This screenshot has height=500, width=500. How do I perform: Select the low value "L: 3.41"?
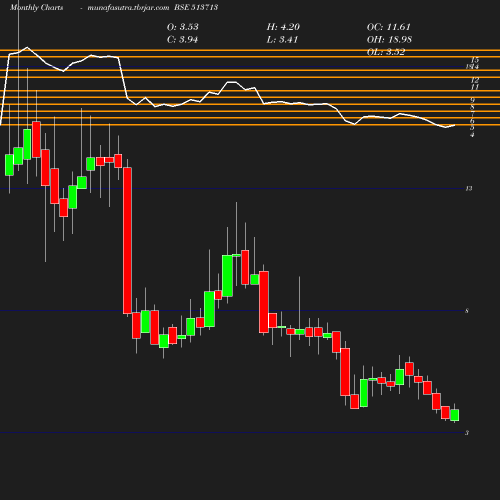[282, 40]
